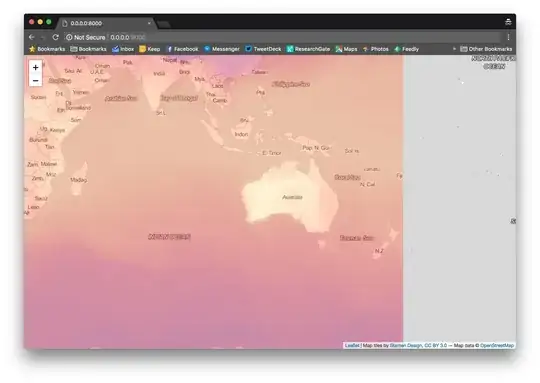The width and height of the screenshot is (540, 383).
Task: Focus the 0.0.0.0 address bar
Action: (282, 37)
